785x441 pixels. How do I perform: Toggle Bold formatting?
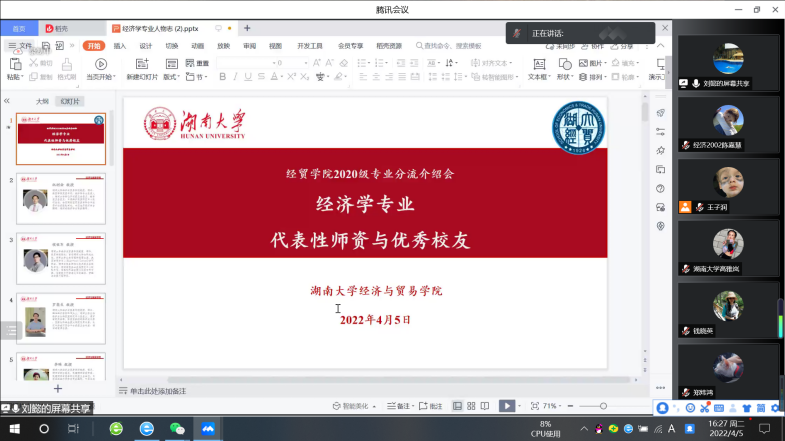(x=222, y=77)
